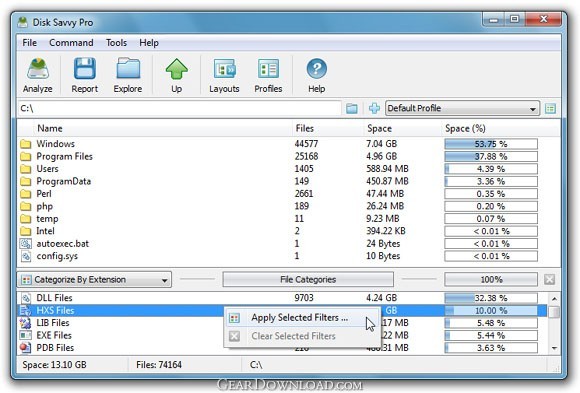The height and width of the screenshot is (393, 580).
Task: Click the C:\ path input field
Action: click(179, 108)
